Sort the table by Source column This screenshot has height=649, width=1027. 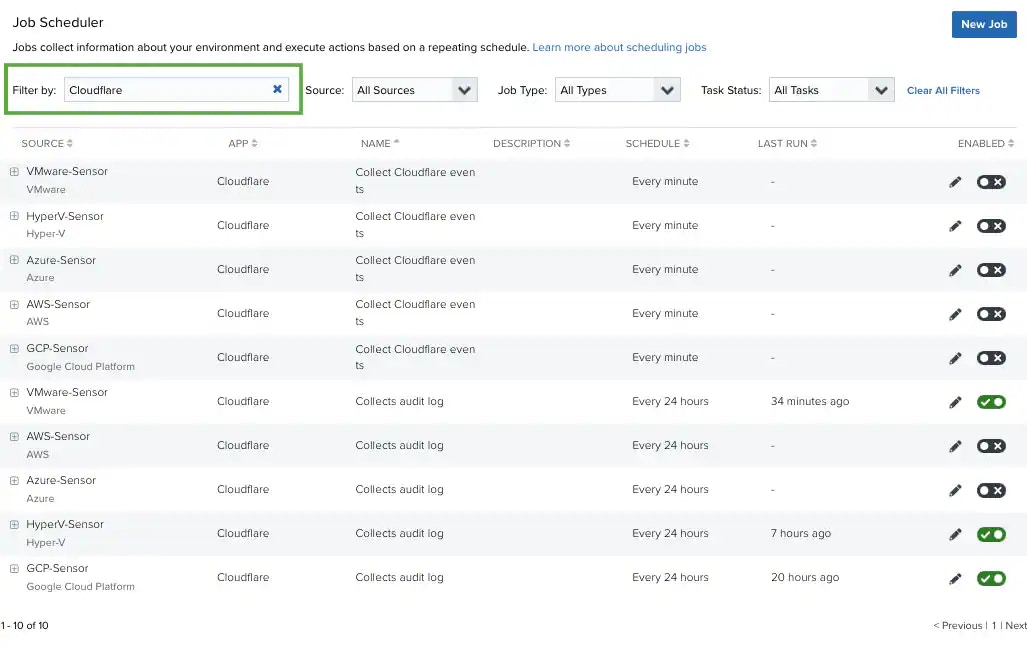pos(47,143)
